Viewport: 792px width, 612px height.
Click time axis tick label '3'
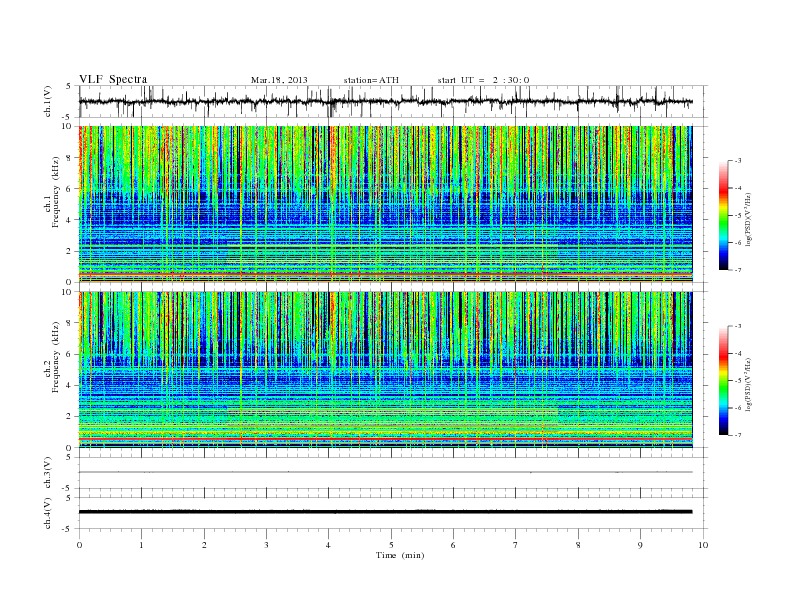(x=266, y=545)
